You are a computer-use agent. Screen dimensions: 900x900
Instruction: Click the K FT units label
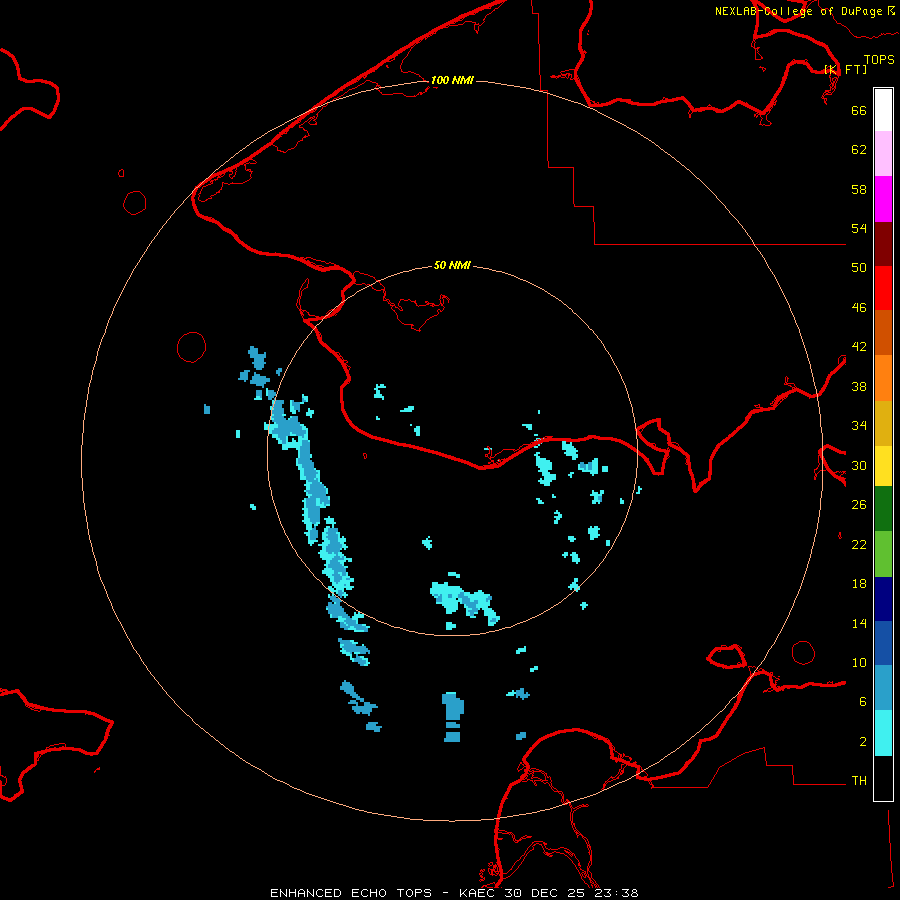pos(845,69)
